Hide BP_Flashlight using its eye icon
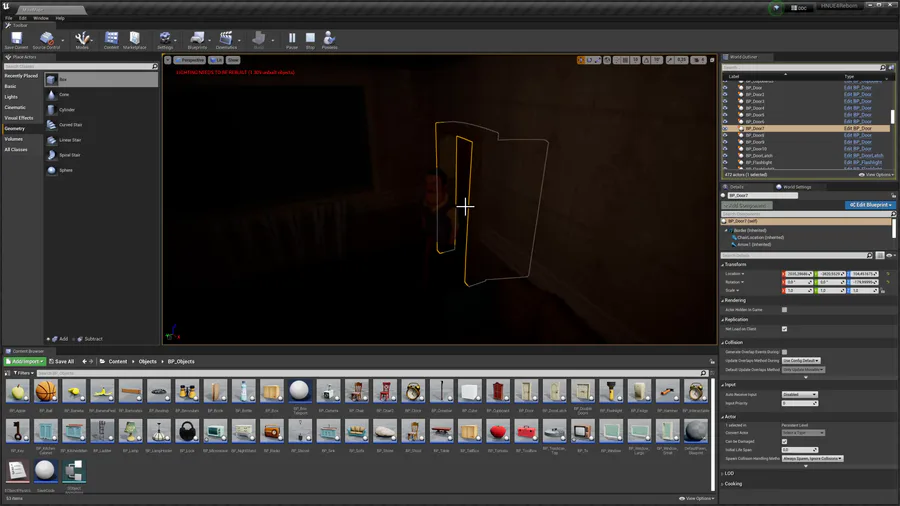Image resolution: width=900 pixels, height=506 pixels. point(725,162)
